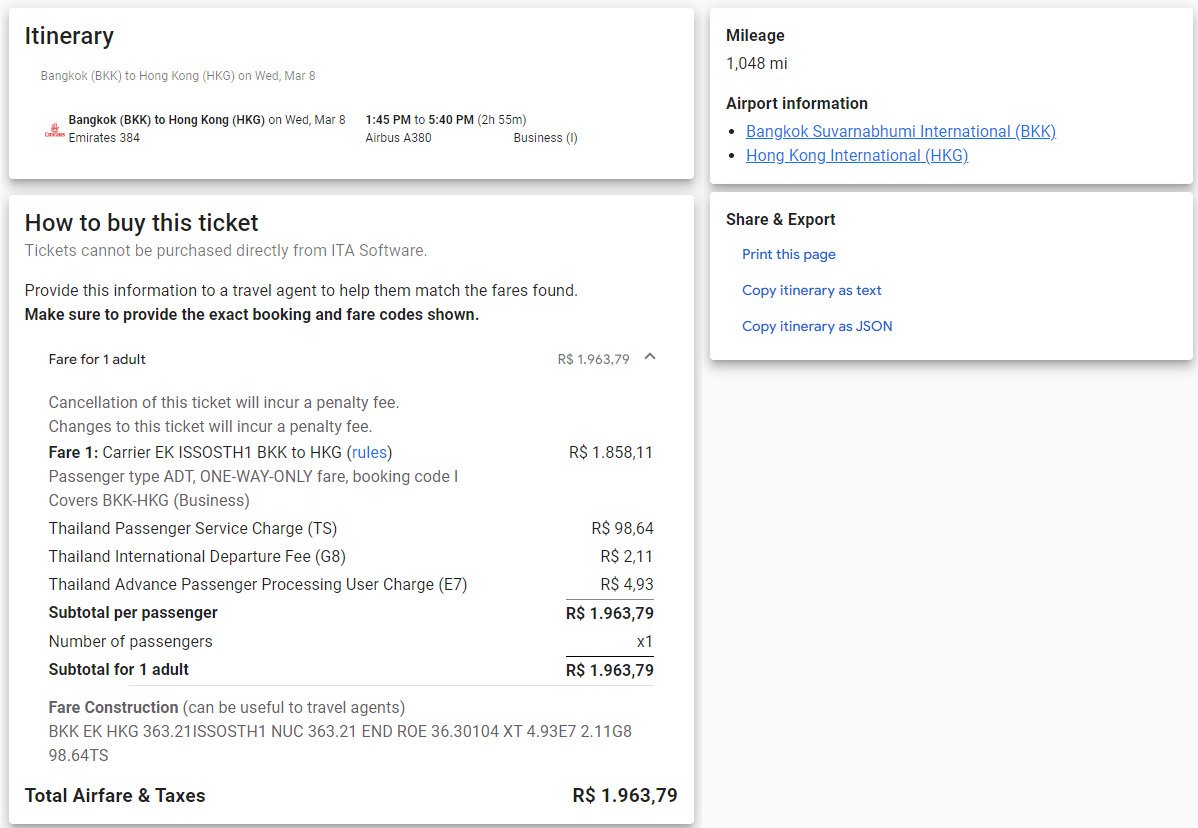This screenshot has width=1198, height=828.
Task: Click the fare price beside the chevron
Action: [593, 359]
